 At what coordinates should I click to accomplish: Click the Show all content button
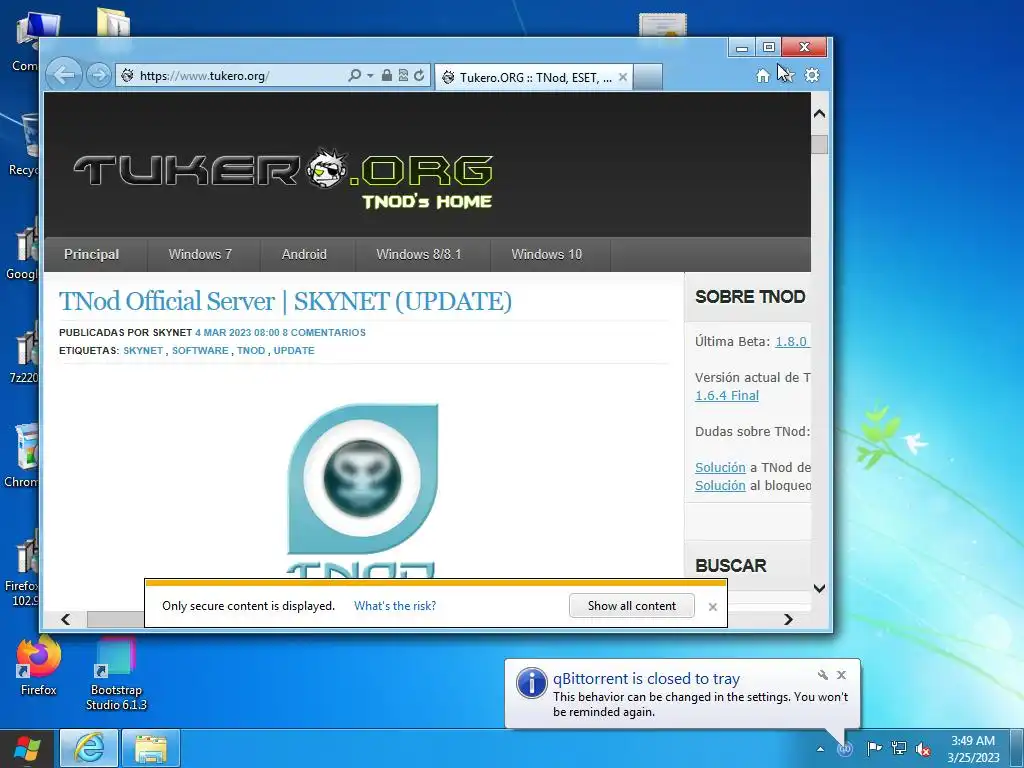pos(632,606)
